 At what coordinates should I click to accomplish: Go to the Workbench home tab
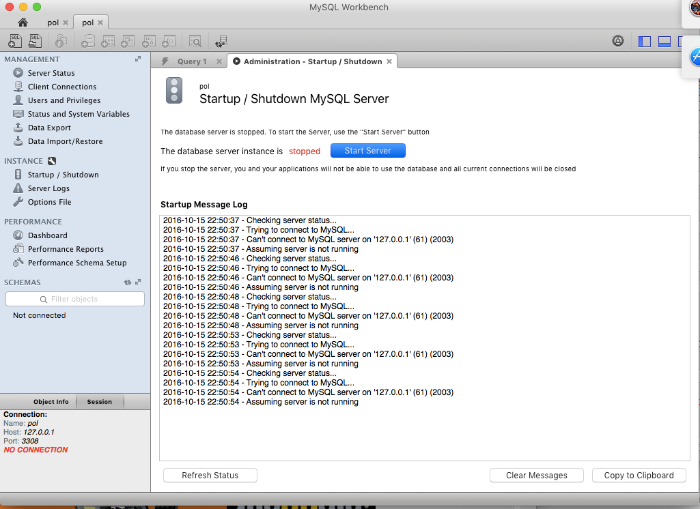tap(23, 22)
